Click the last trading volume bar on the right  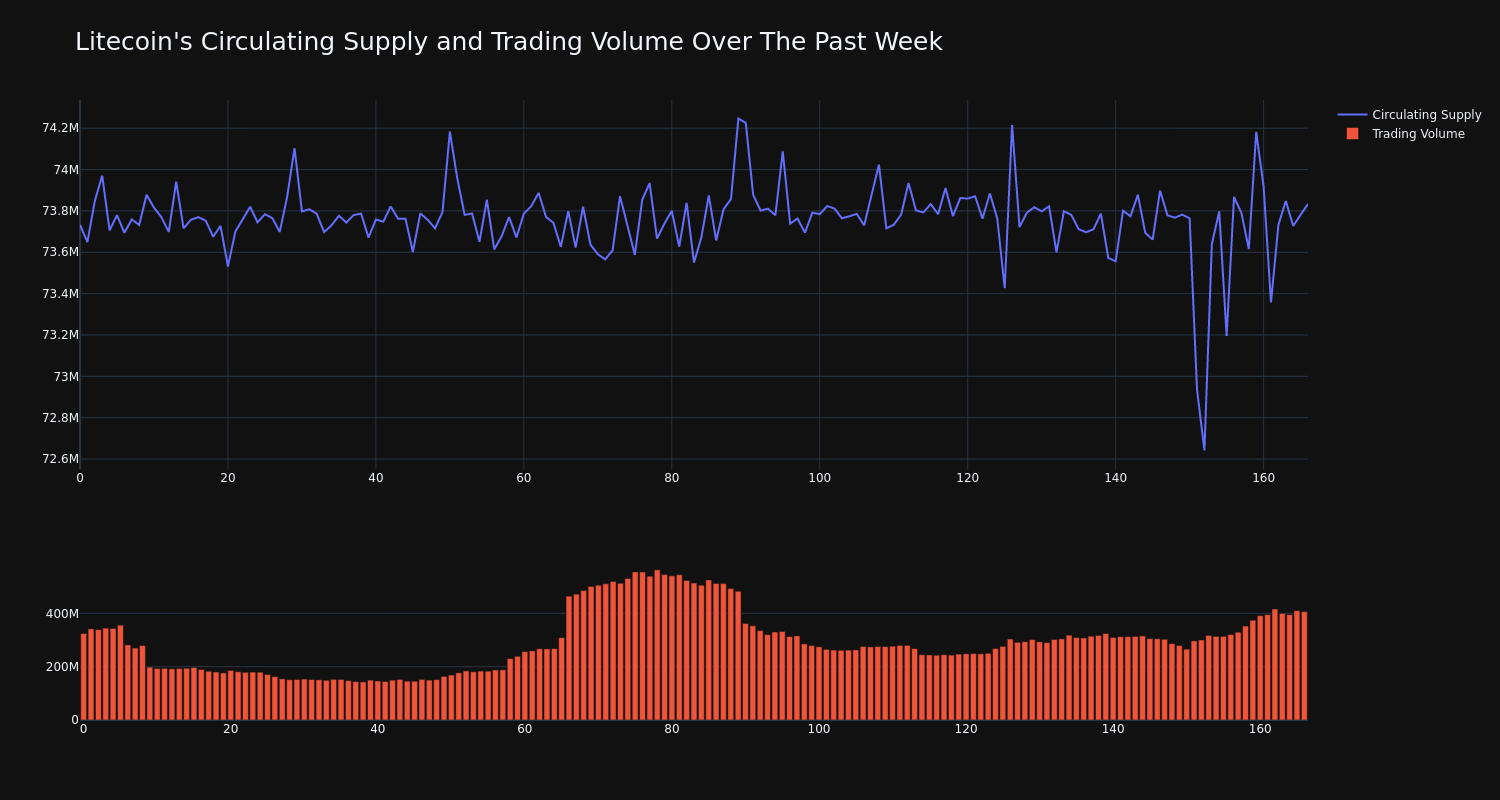coord(1304,666)
